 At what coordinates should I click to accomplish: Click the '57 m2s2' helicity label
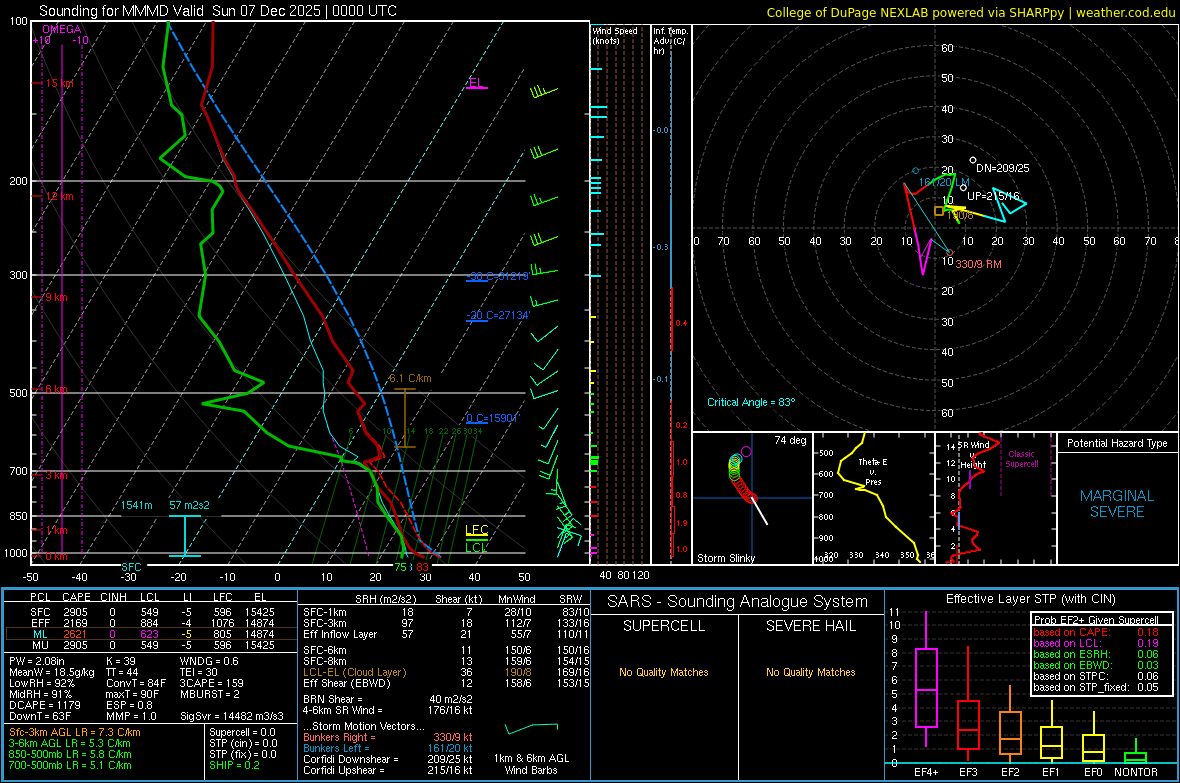click(189, 505)
